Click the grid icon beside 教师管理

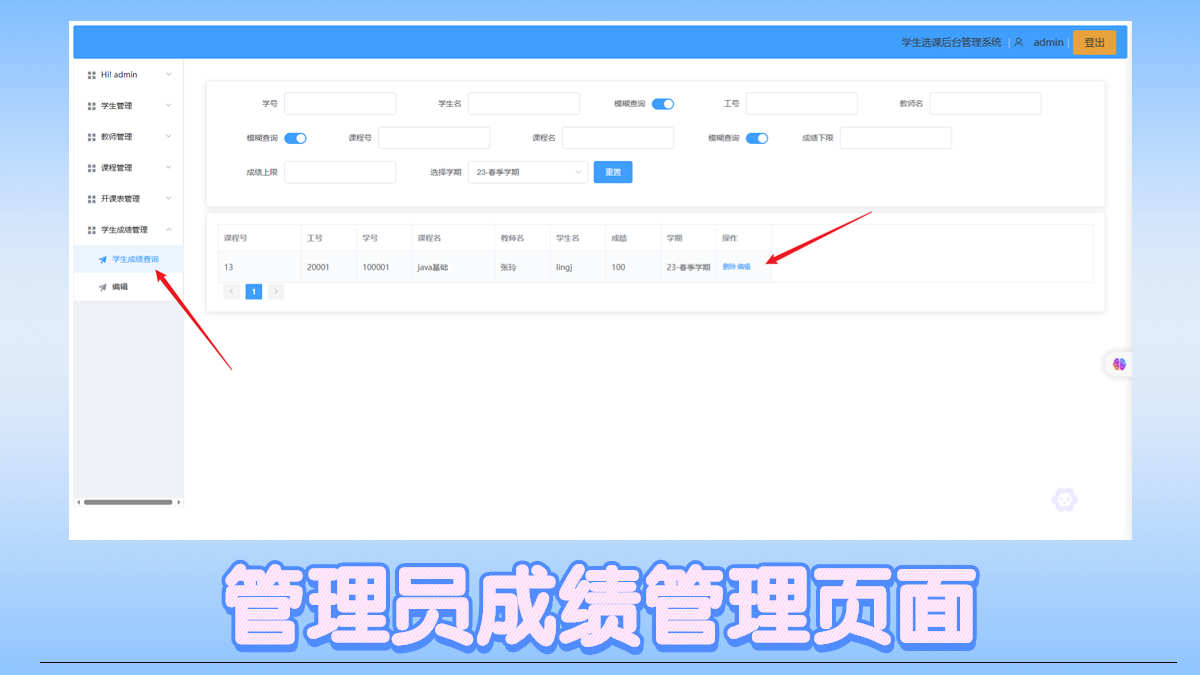pyautogui.click(x=91, y=137)
